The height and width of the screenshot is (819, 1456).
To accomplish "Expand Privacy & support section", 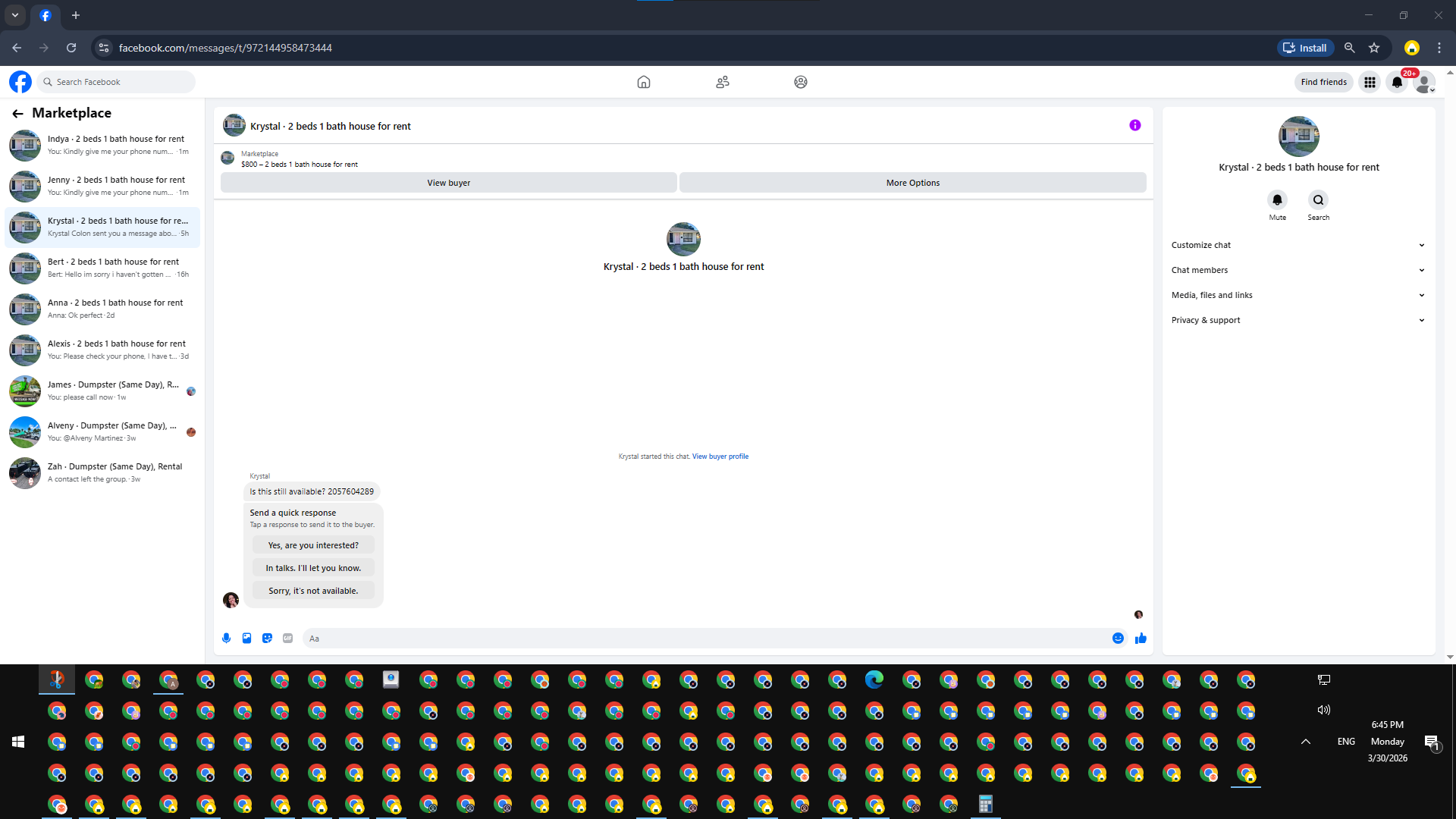I will point(1298,320).
